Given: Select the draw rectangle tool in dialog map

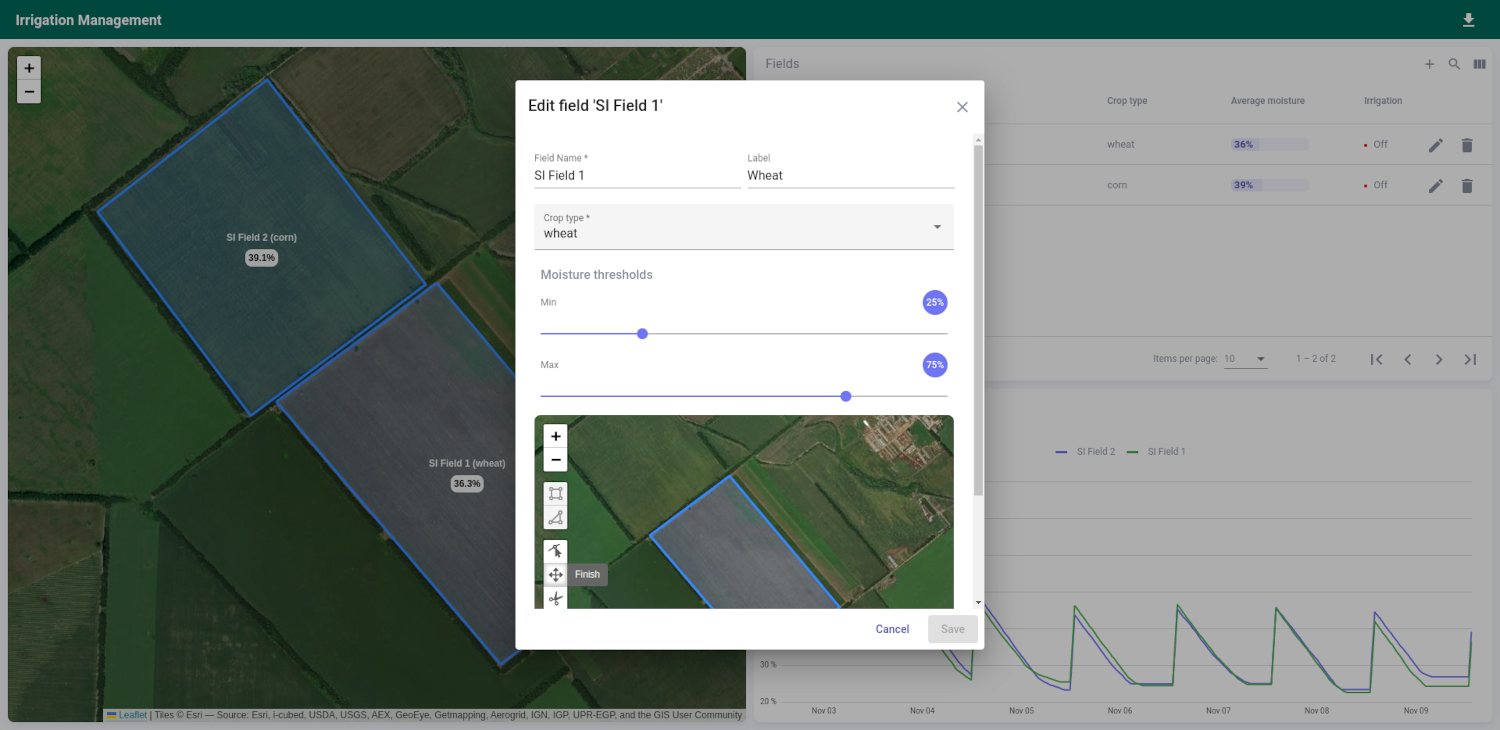Looking at the screenshot, I should pyautogui.click(x=556, y=493).
